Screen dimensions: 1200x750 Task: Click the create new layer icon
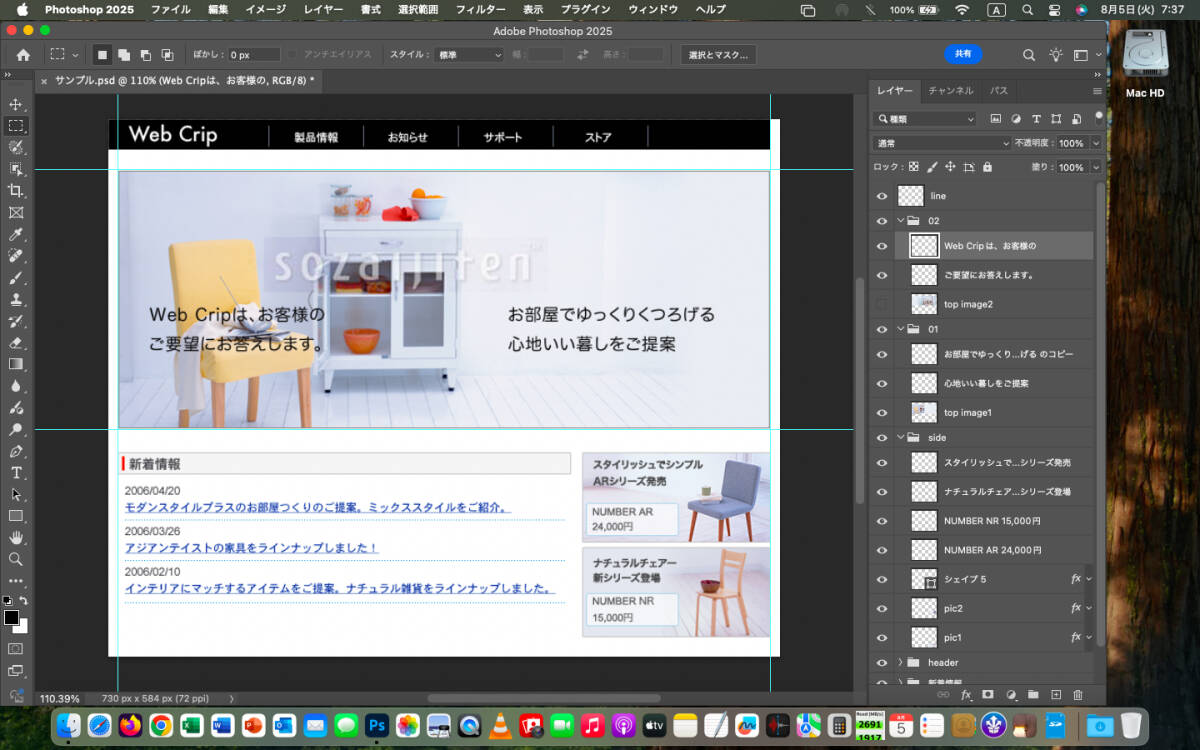tap(1055, 694)
